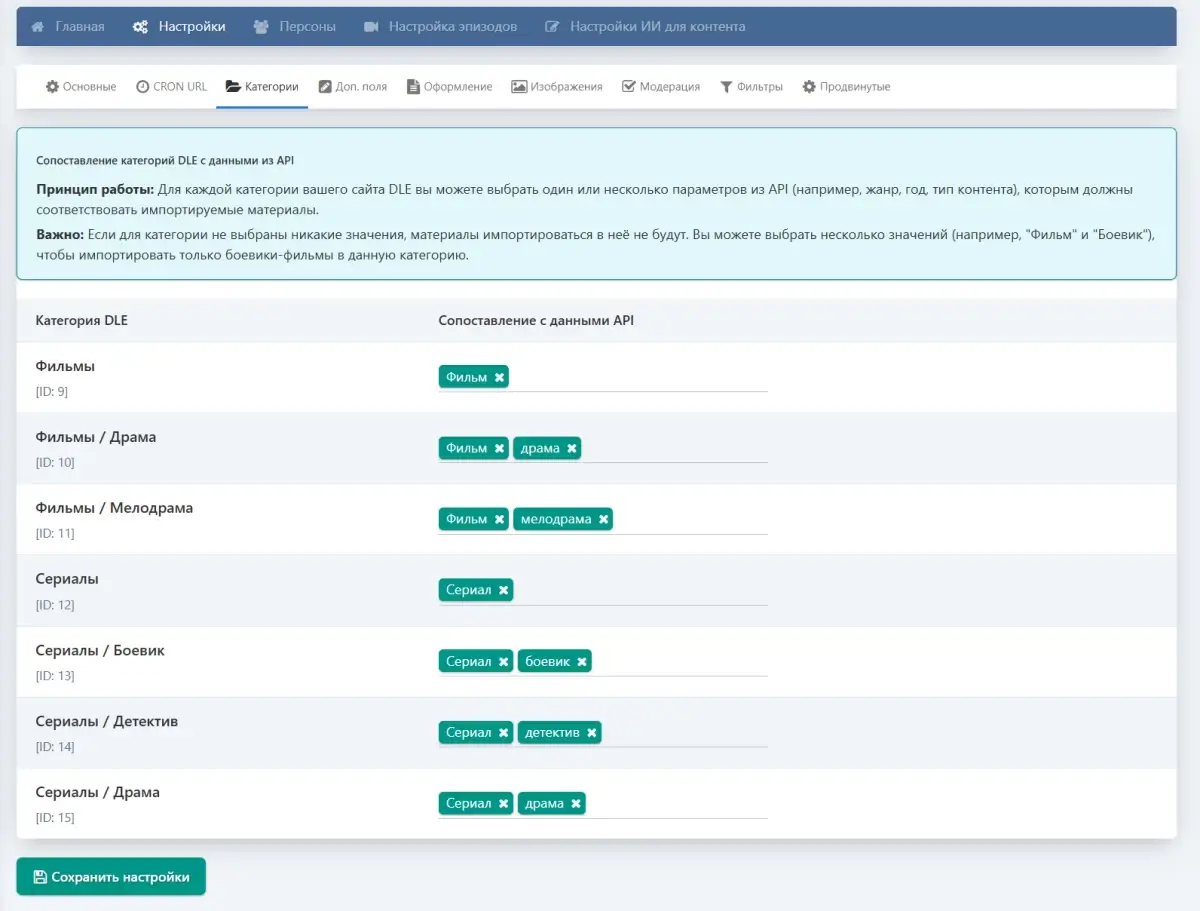Remove 'Фильм' tag in Фильмы / Мелодрама row
Screen dimensions: 1200x911
pos(499,519)
